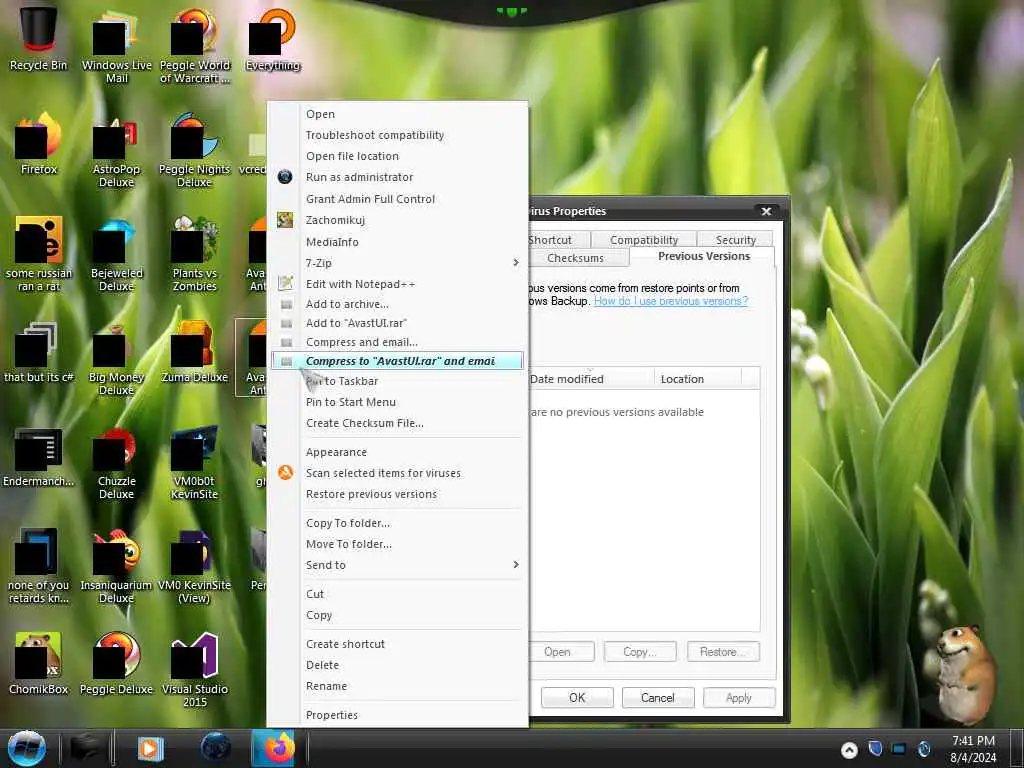
Task: Select 'none of you retards kn...' icon
Action: point(39,566)
